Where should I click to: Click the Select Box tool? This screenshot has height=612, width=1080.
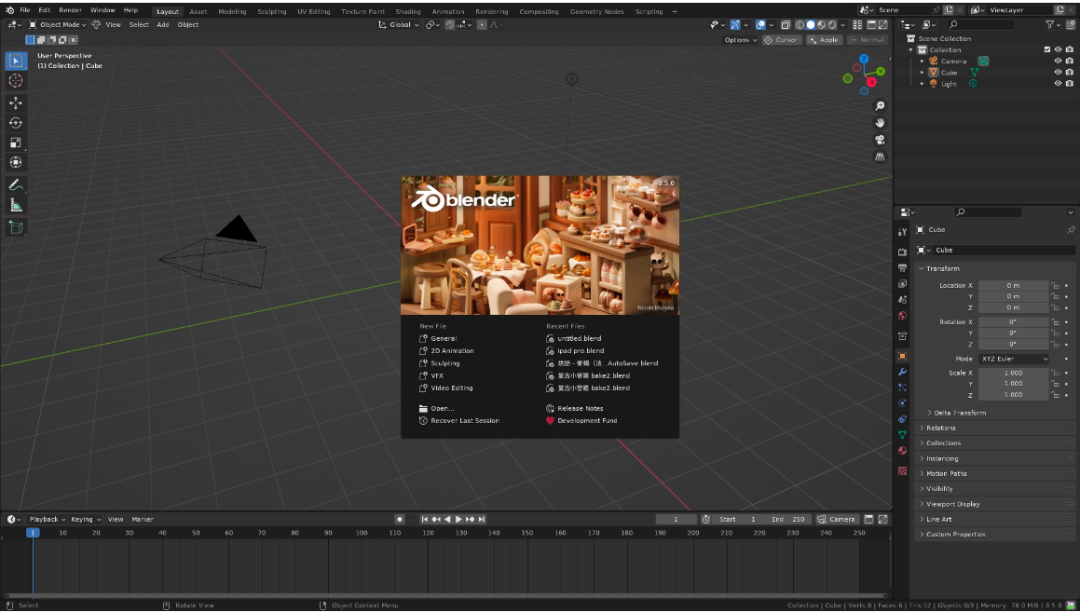point(16,61)
